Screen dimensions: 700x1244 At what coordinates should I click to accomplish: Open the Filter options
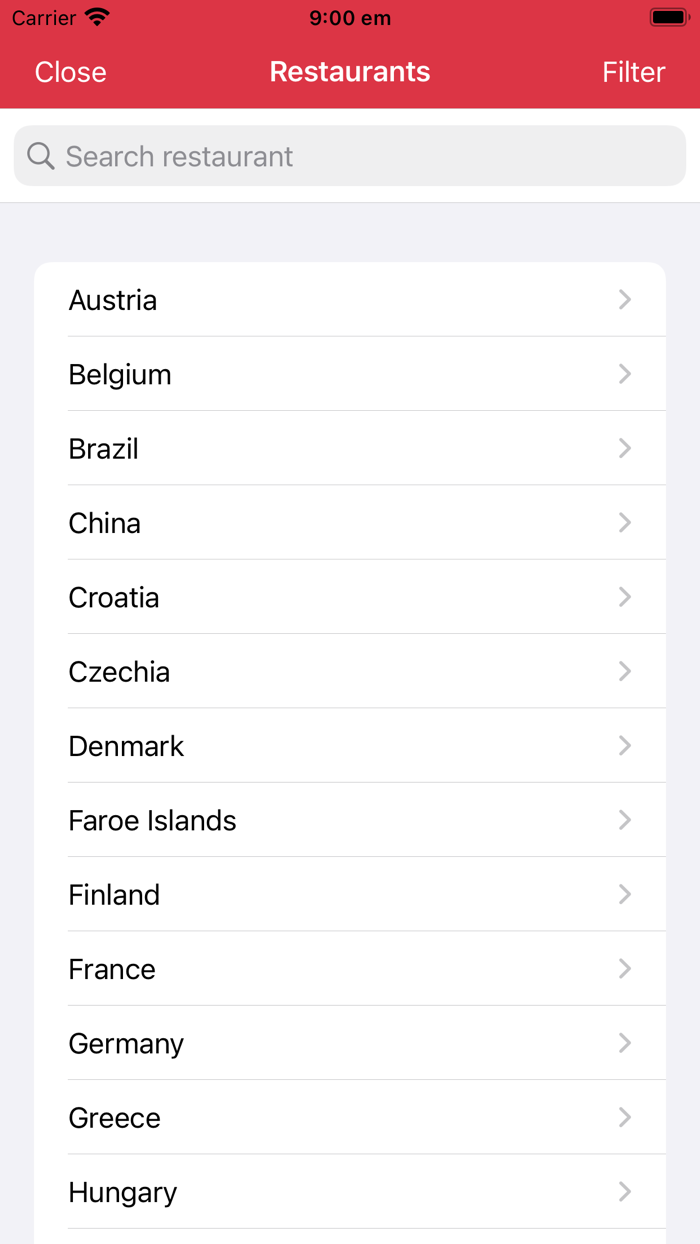click(x=633, y=72)
